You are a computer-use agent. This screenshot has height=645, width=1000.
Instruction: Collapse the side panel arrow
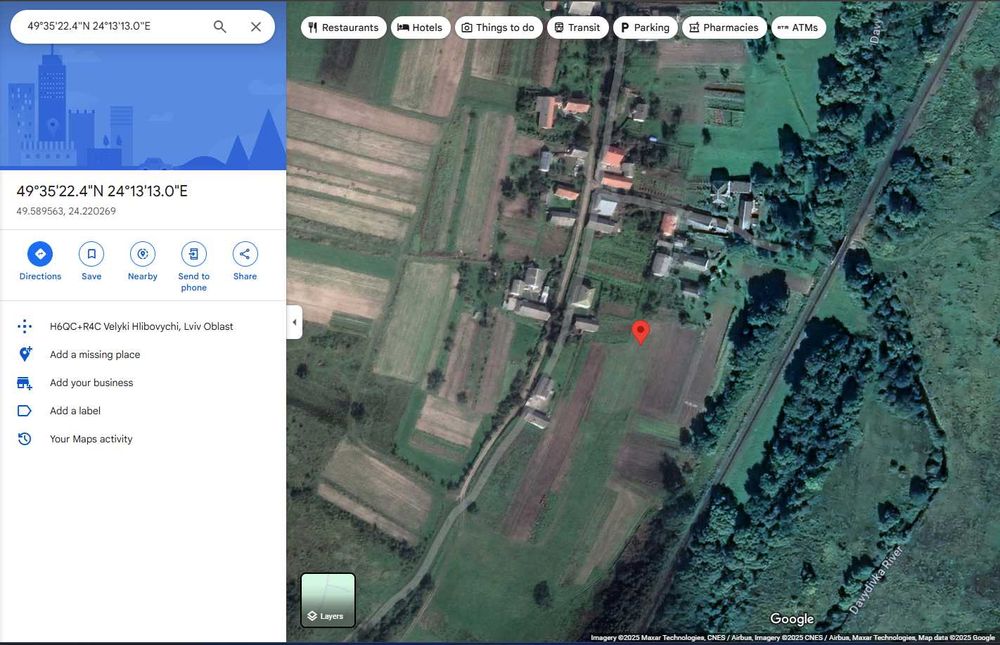294,322
